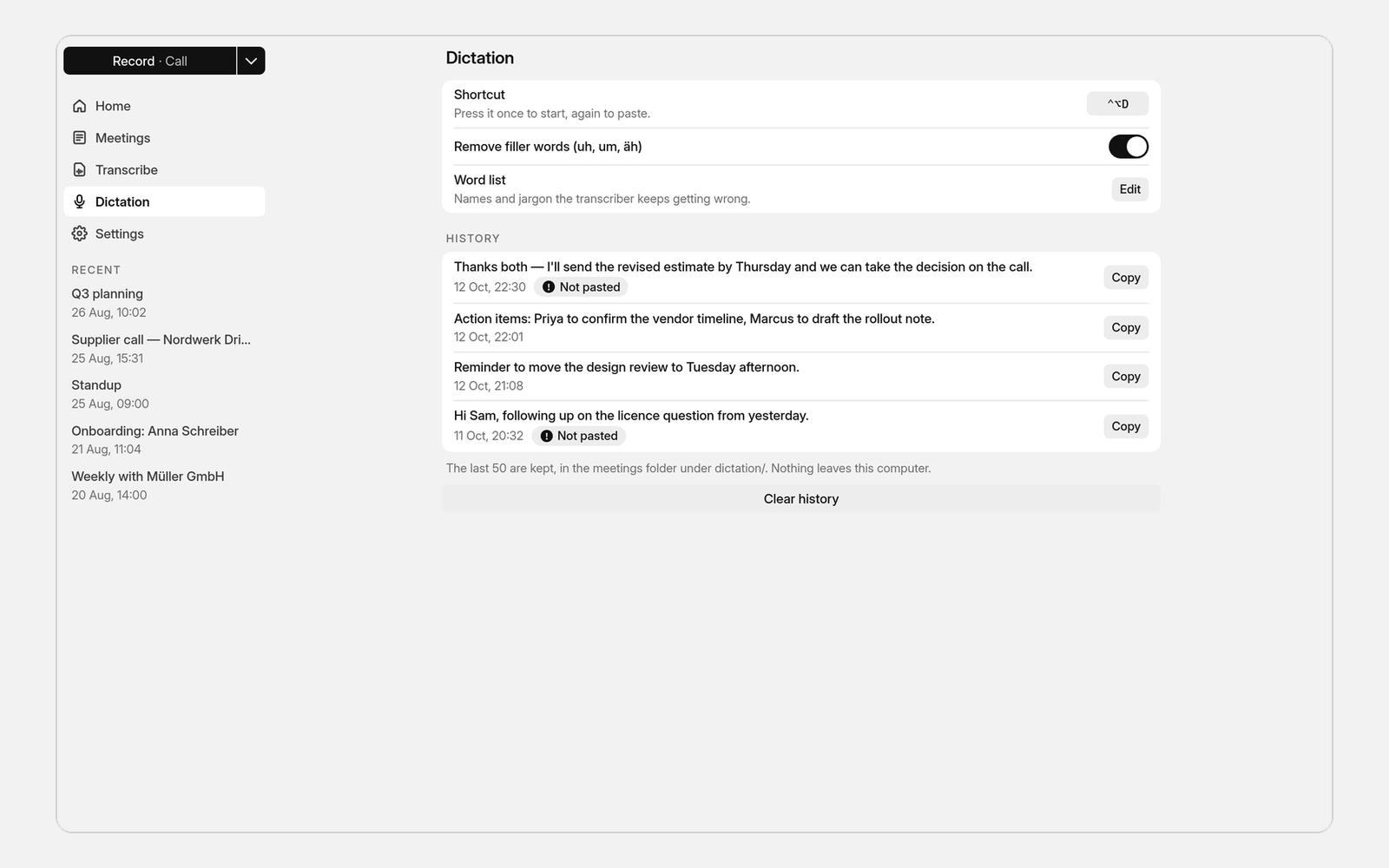
Task: Click the 12 Oct, 22:01 timestamp
Action: click(x=489, y=337)
